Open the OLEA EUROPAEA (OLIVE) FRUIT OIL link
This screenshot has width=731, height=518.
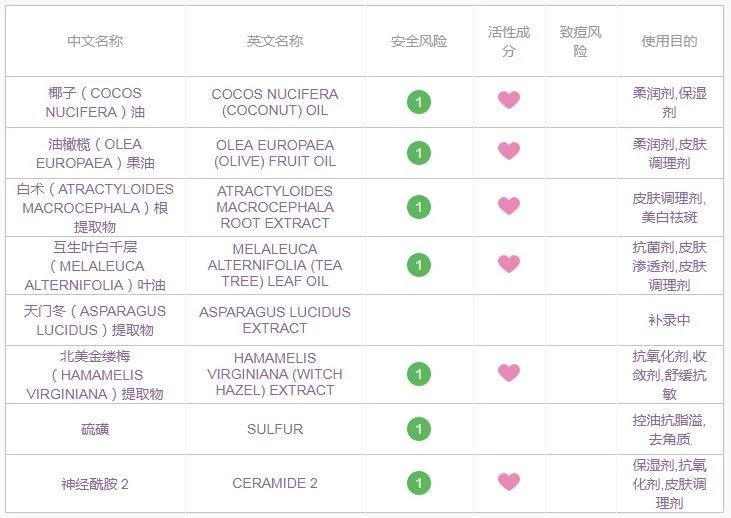point(275,153)
